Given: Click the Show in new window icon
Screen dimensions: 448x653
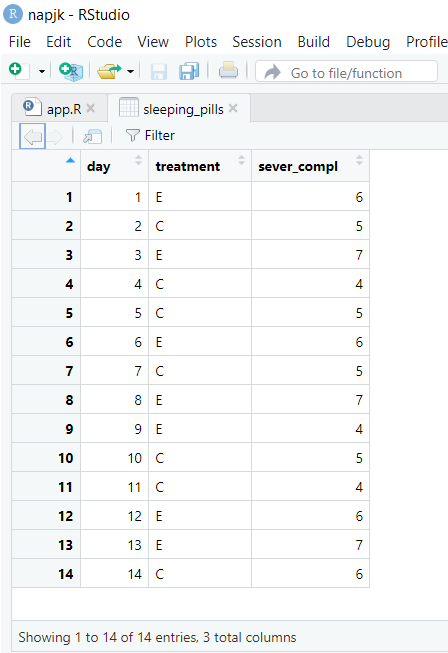Looking at the screenshot, I should (x=92, y=136).
